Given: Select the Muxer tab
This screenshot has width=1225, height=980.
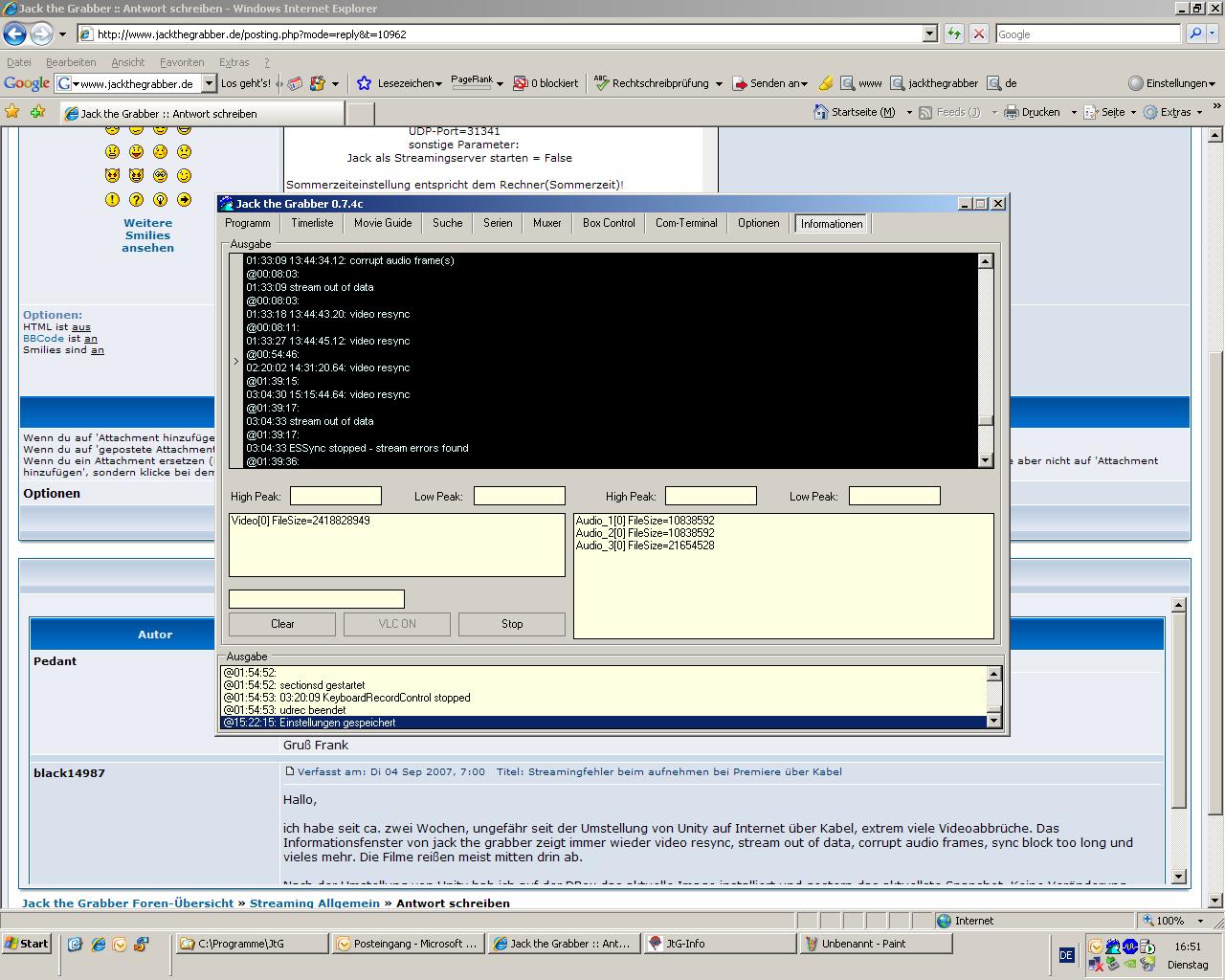Looking at the screenshot, I should pyautogui.click(x=547, y=223).
